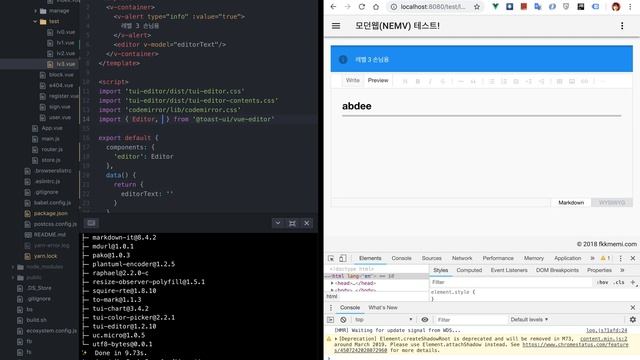Viewport: 640px width, 360px height.
Task: Click the log.js source link in the console
Action: (x=607, y=330)
